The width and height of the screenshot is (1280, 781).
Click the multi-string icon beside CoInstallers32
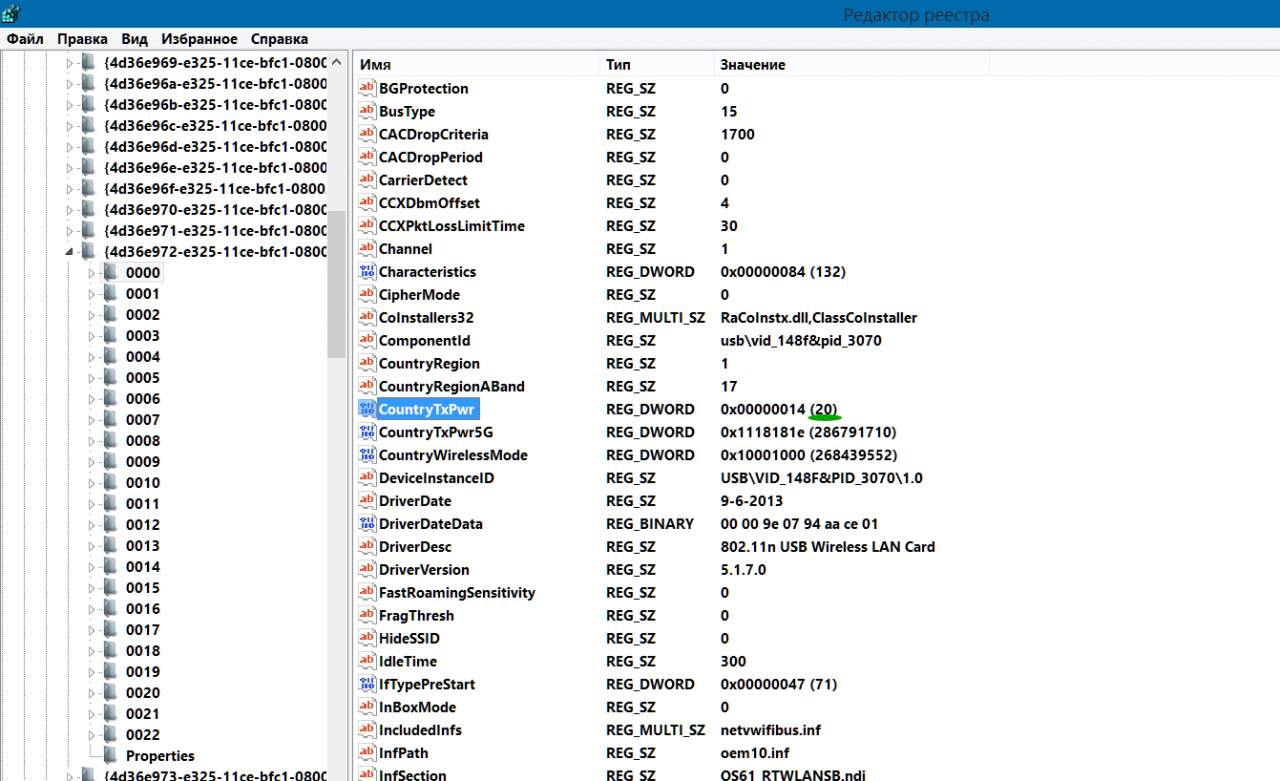tap(367, 318)
